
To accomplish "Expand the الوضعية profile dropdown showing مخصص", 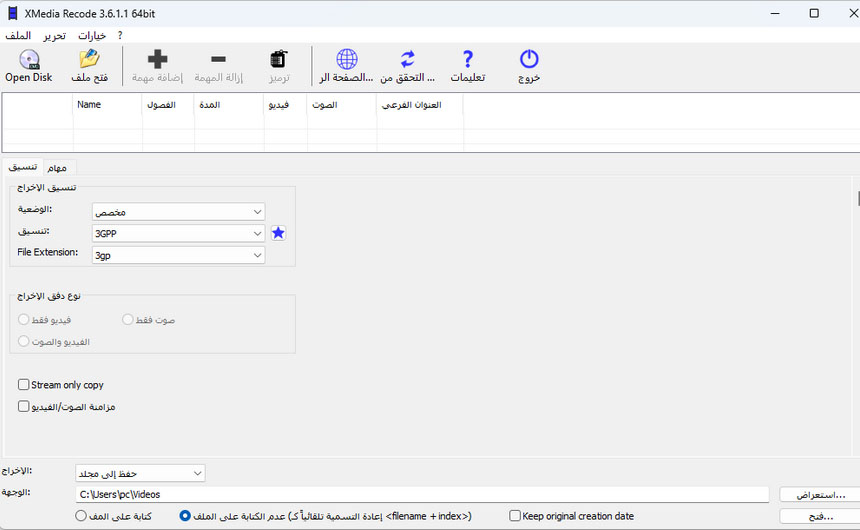I will click(x=178, y=212).
